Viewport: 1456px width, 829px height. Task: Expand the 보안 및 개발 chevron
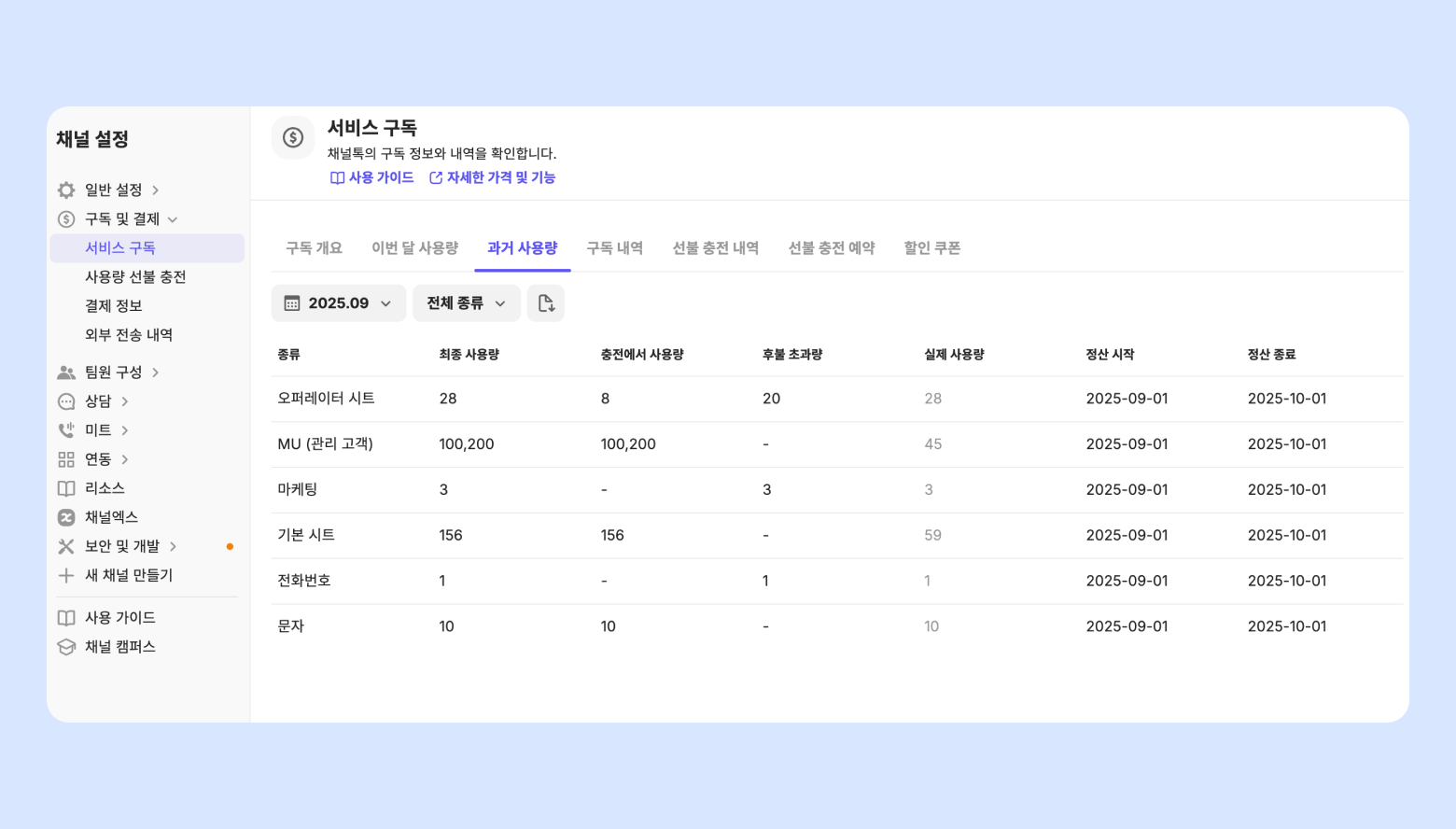(174, 546)
